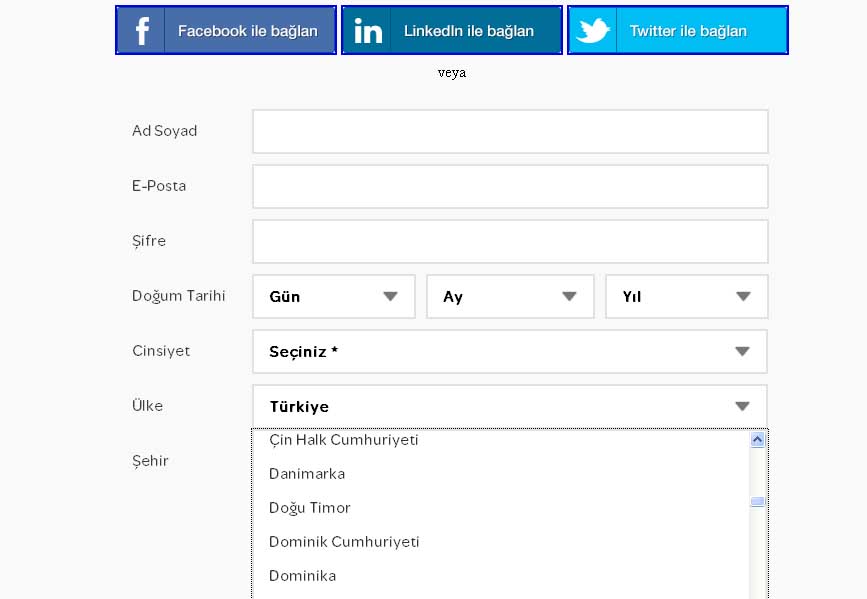Click the Ad Soyad text field
The height and width of the screenshot is (599, 867).
[510, 132]
